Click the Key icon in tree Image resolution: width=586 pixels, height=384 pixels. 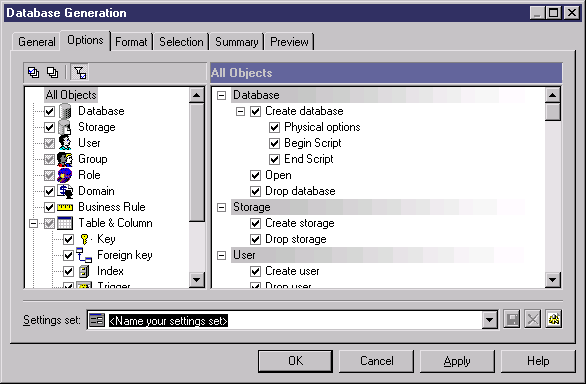click(x=85, y=239)
